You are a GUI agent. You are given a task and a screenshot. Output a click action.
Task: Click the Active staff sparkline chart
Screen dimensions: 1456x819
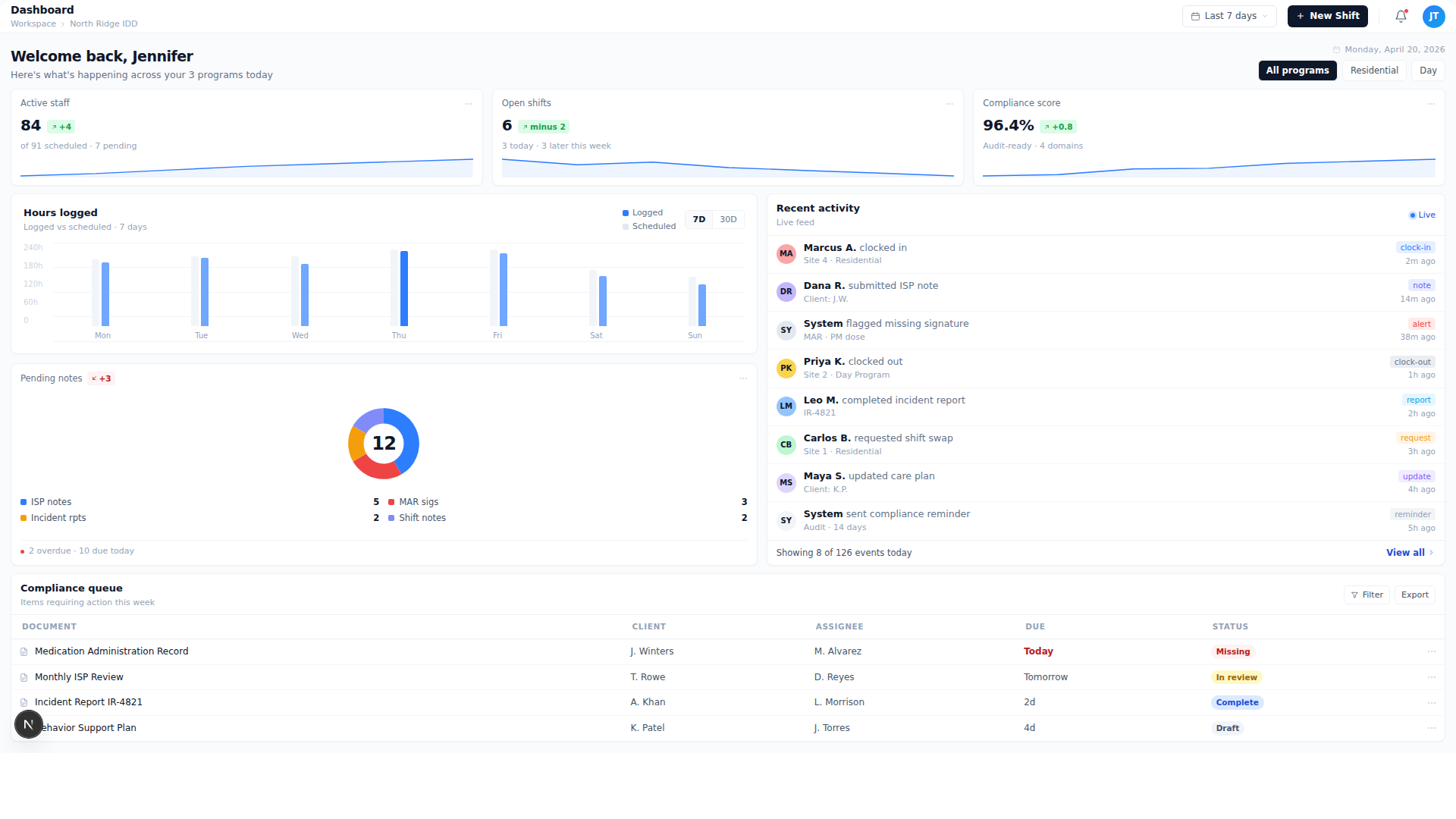click(x=246, y=168)
